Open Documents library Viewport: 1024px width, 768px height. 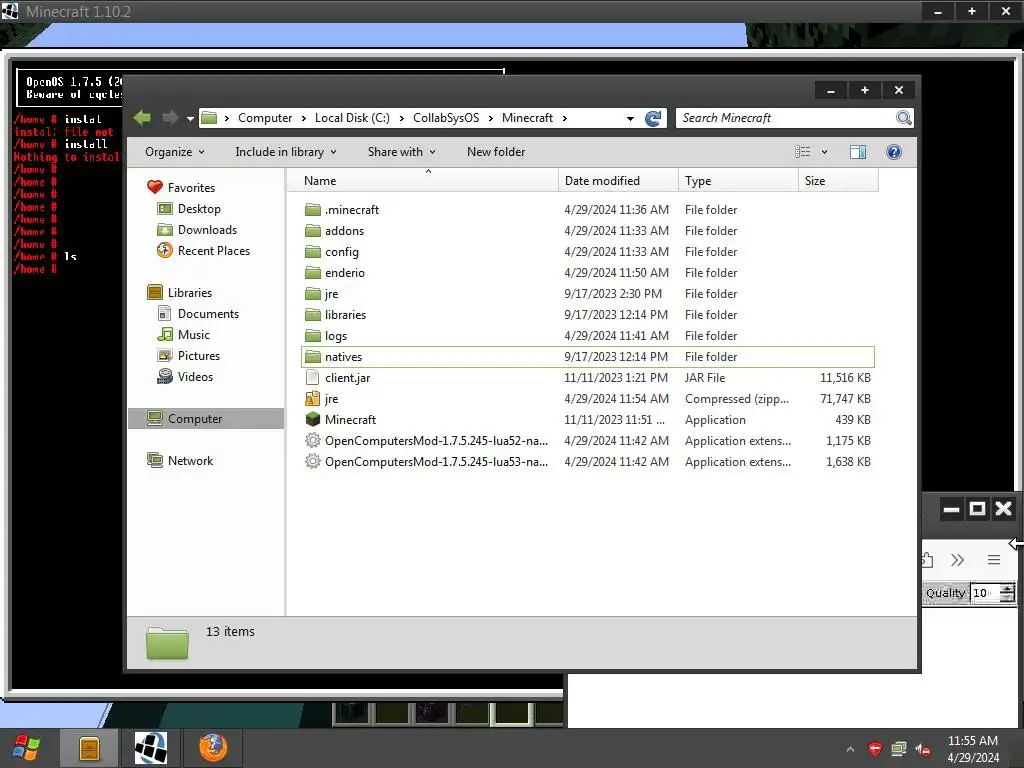coord(198,313)
